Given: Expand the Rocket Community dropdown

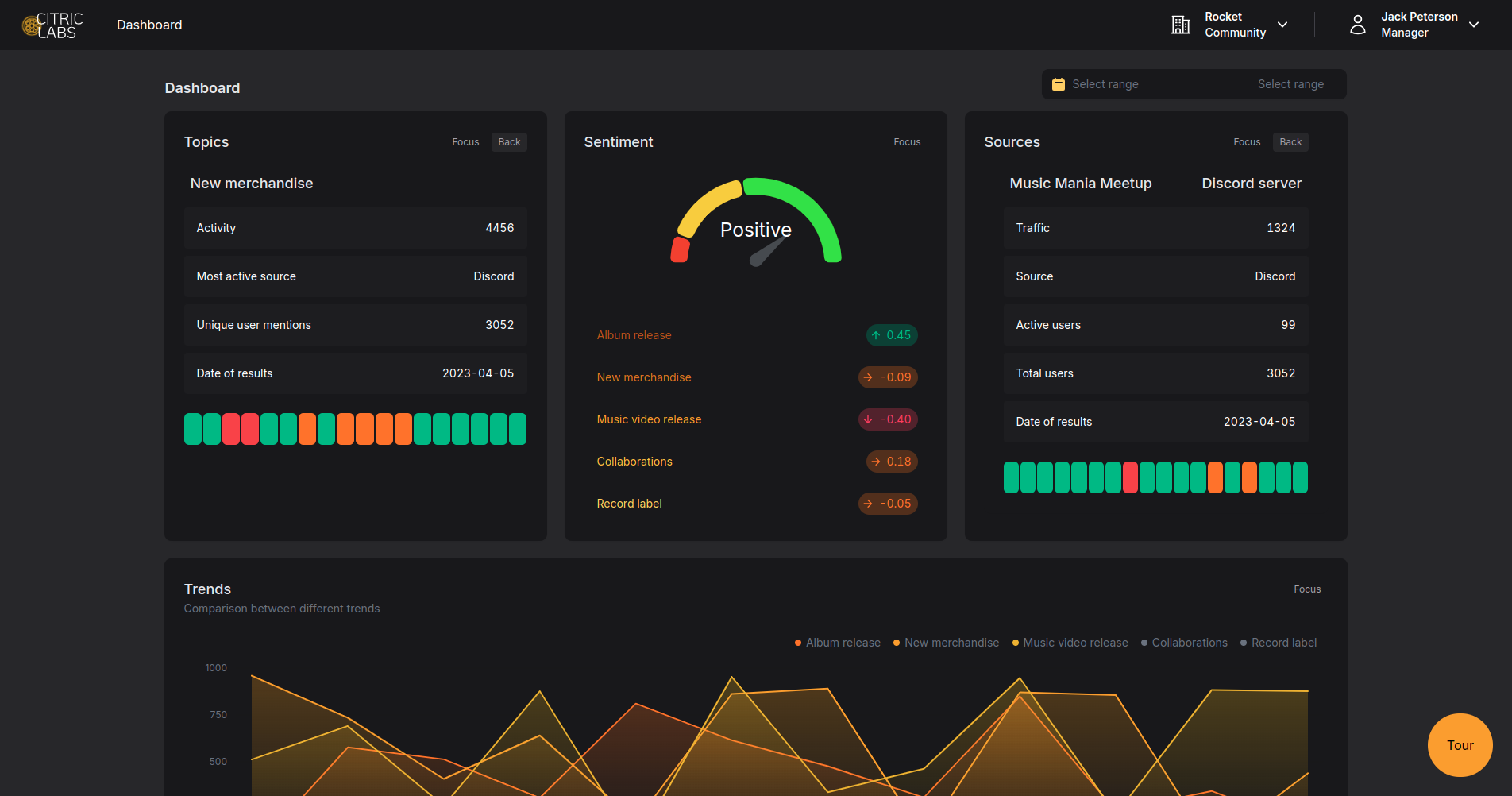Looking at the screenshot, I should point(1282,25).
